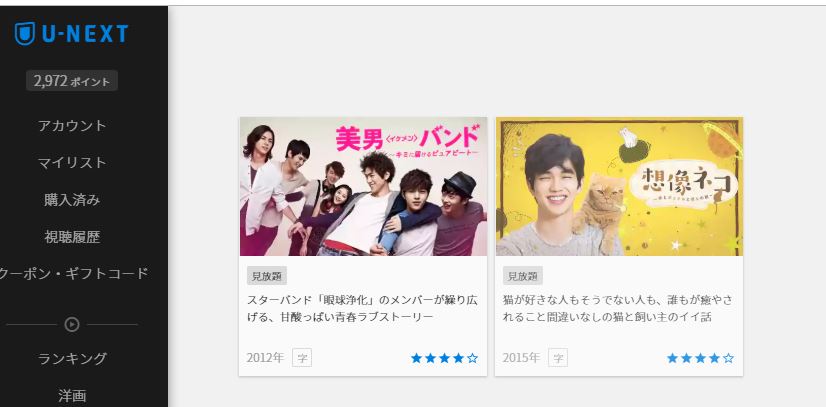Select クーポン・ギフトコード in sidebar
The image size is (826, 407).
coord(74,274)
